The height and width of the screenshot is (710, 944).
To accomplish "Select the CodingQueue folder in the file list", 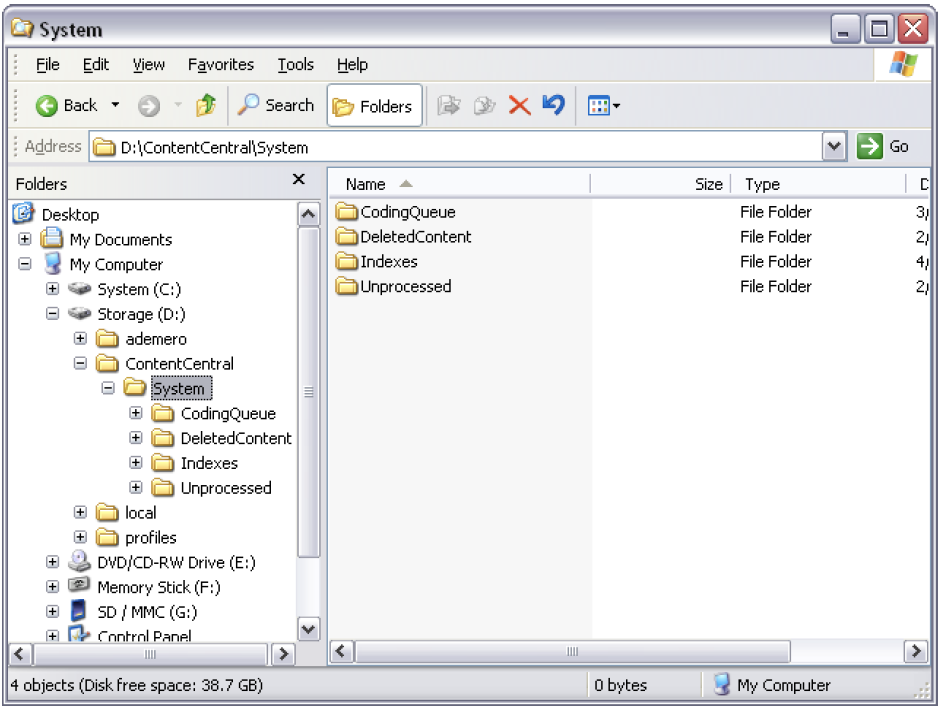I will [407, 212].
